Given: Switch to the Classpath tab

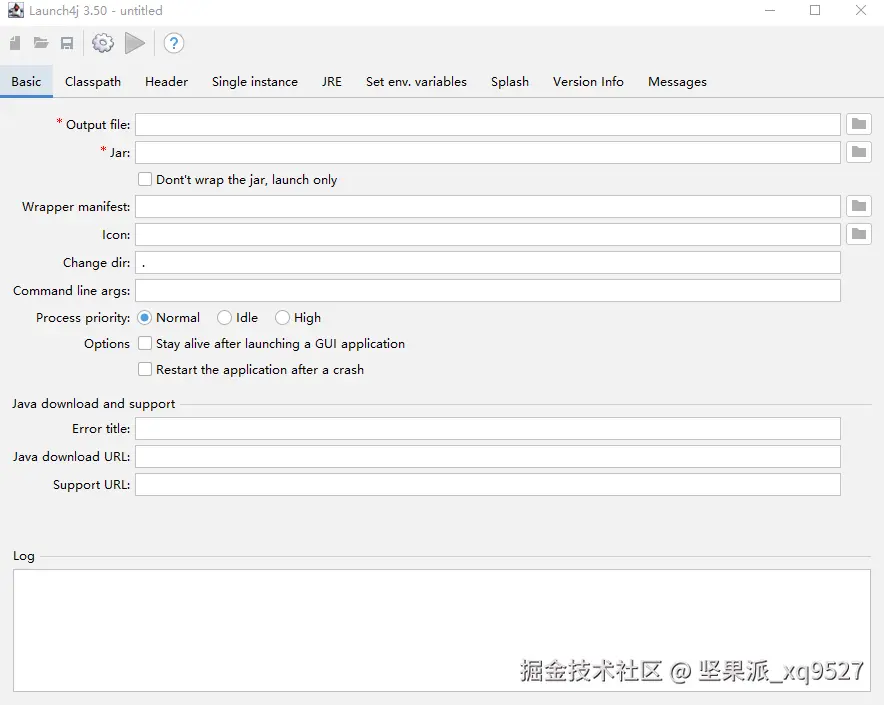Looking at the screenshot, I should [93, 82].
